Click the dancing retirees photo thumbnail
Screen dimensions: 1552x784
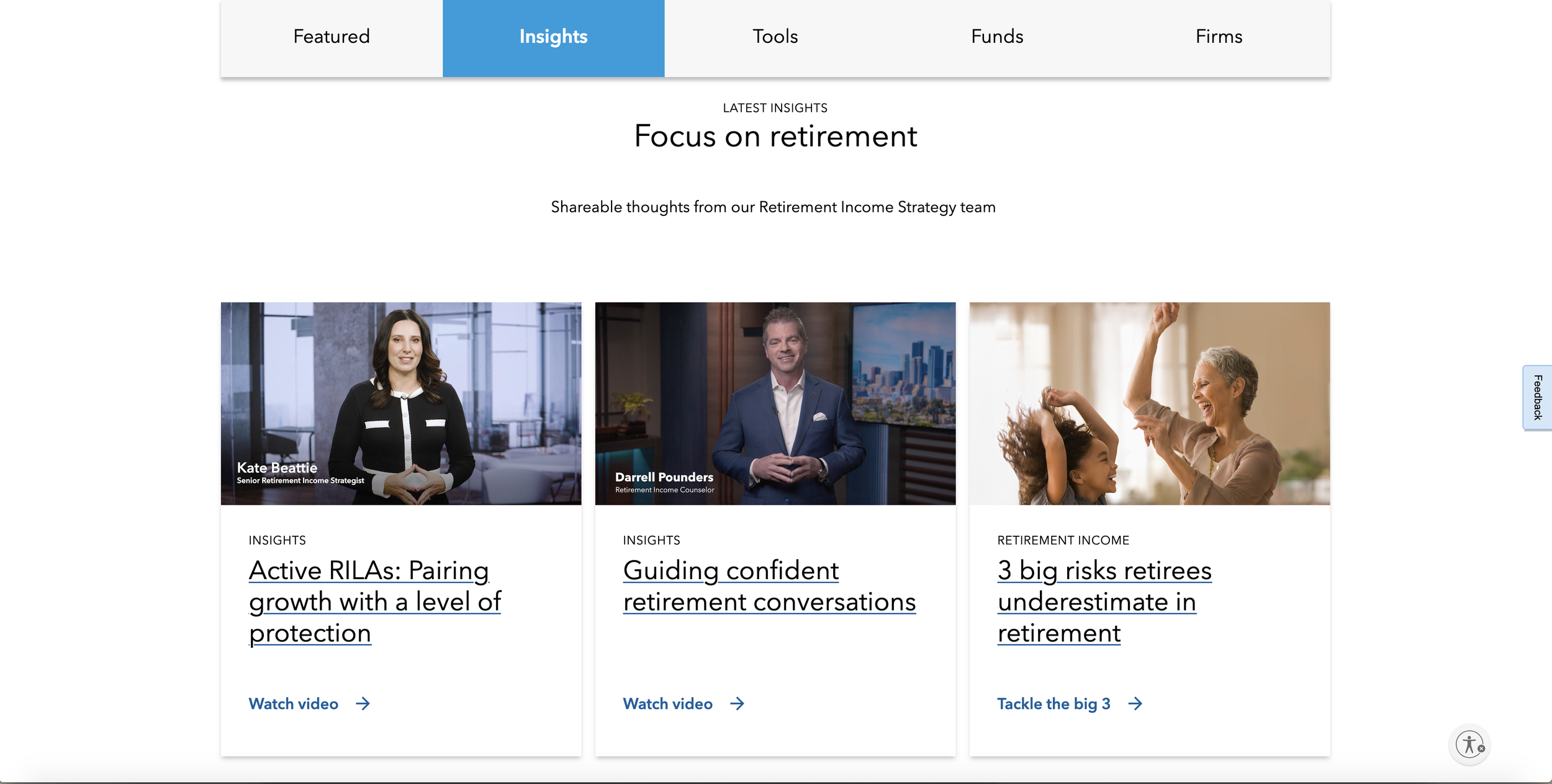pos(1150,403)
